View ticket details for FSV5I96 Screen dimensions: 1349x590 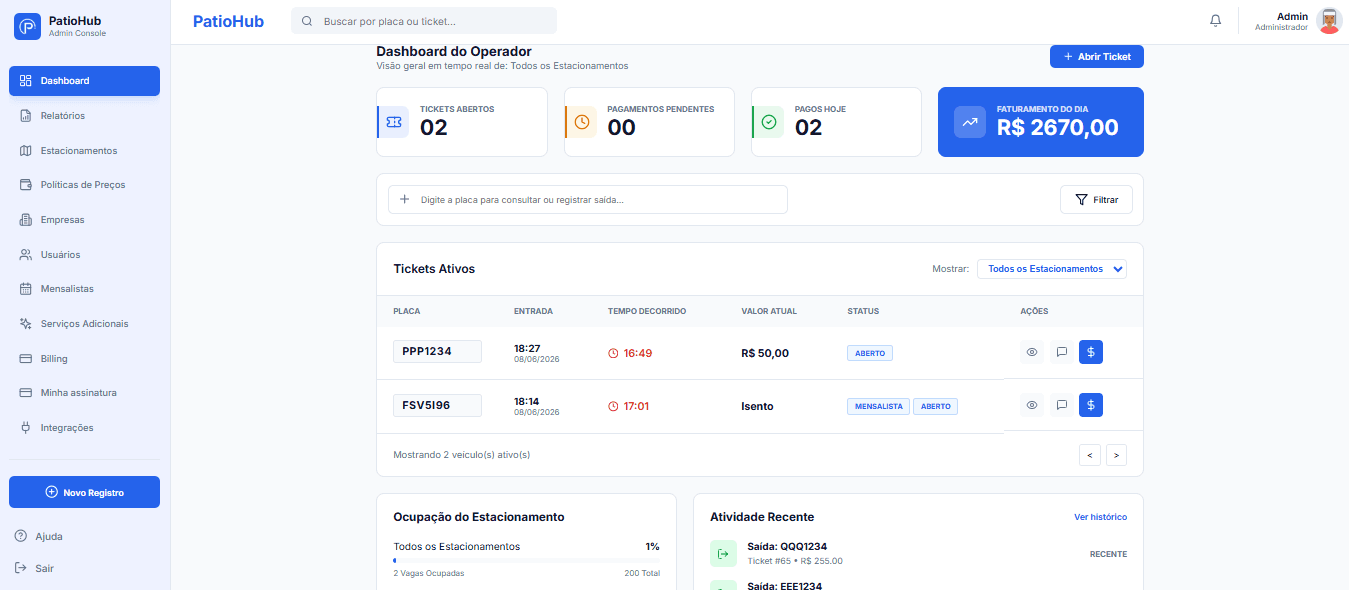coord(1032,405)
